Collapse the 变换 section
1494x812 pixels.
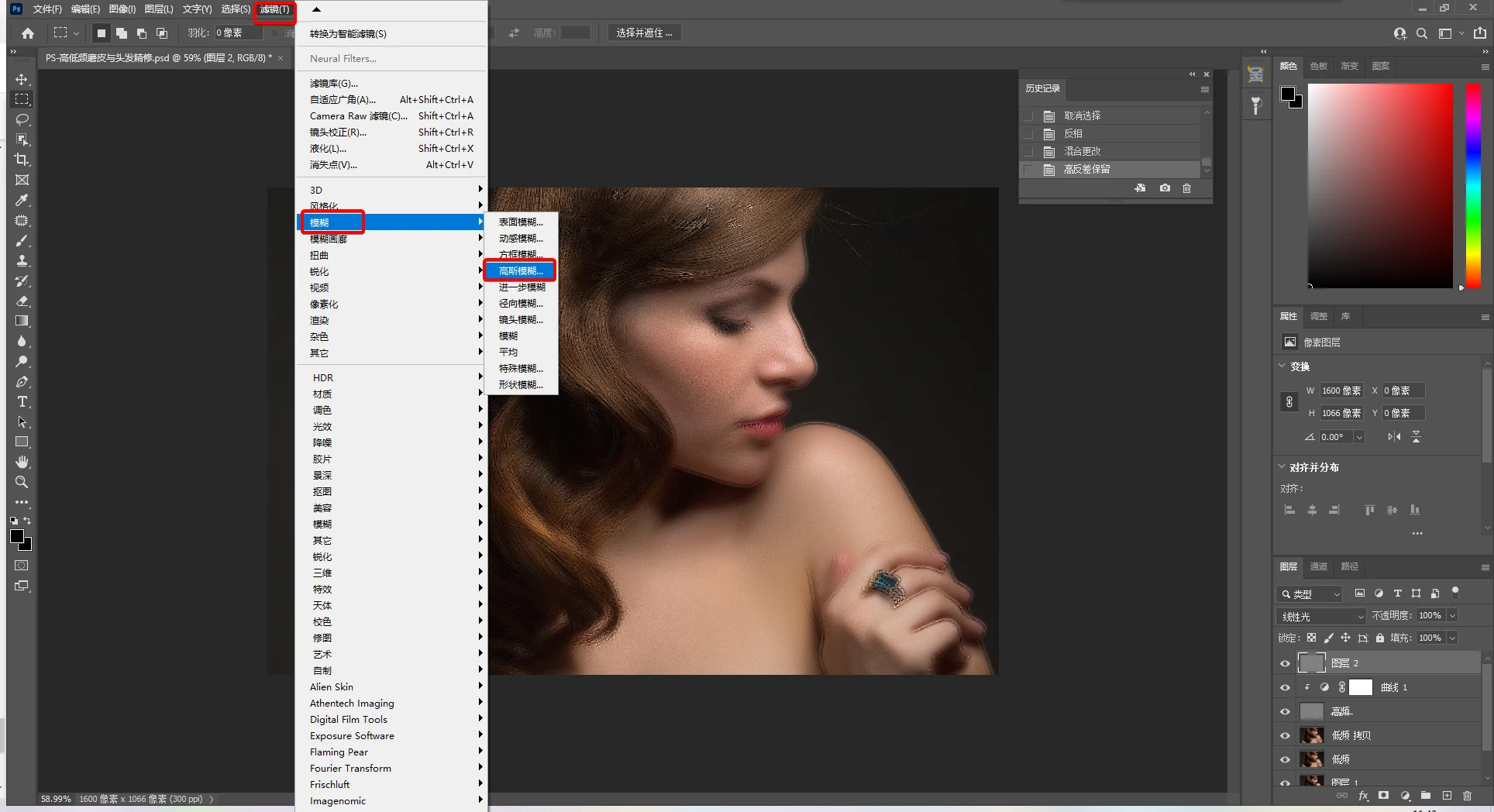tap(1282, 366)
